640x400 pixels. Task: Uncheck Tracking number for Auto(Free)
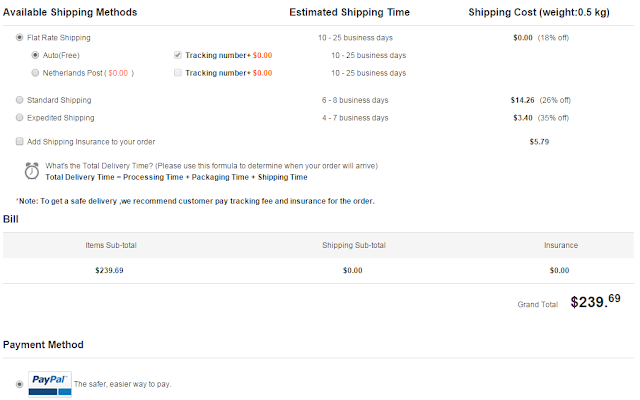177,55
